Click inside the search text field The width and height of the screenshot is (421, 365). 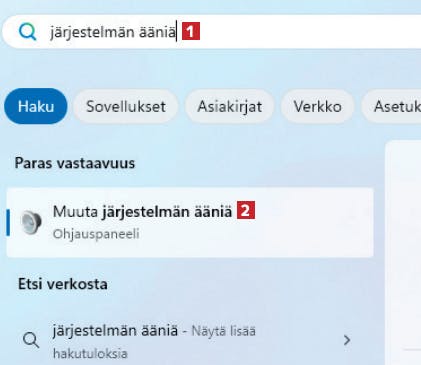coord(213,32)
